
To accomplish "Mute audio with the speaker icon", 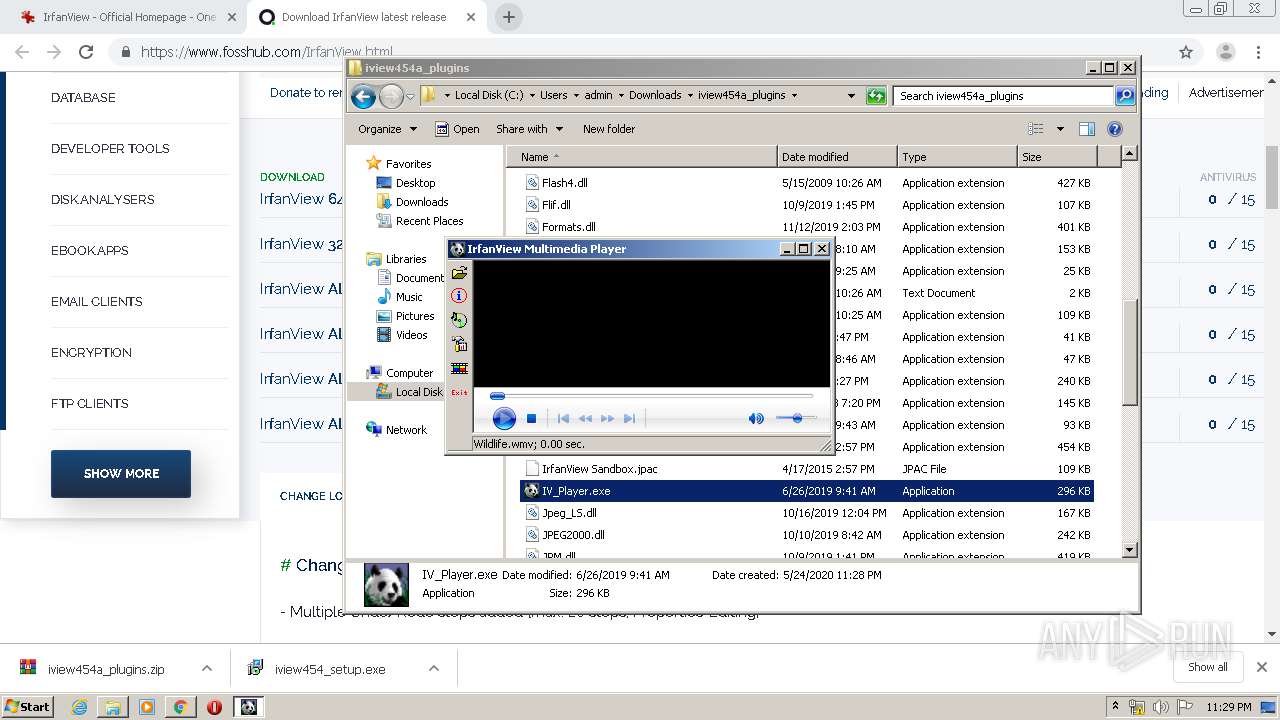I will click(756, 418).
